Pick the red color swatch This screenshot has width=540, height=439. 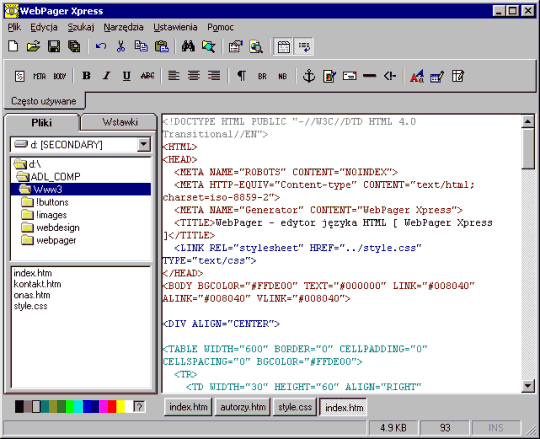tap(112, 407)
